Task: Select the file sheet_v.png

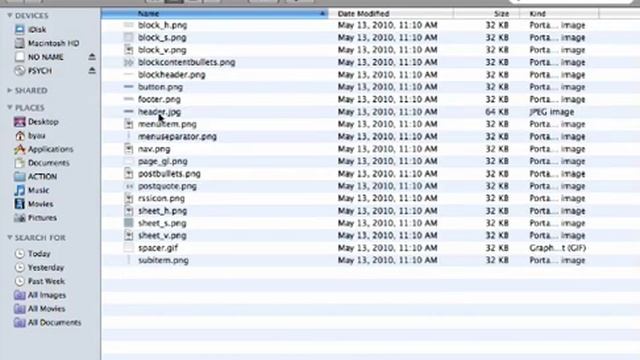Action: (x=162, y=236)
